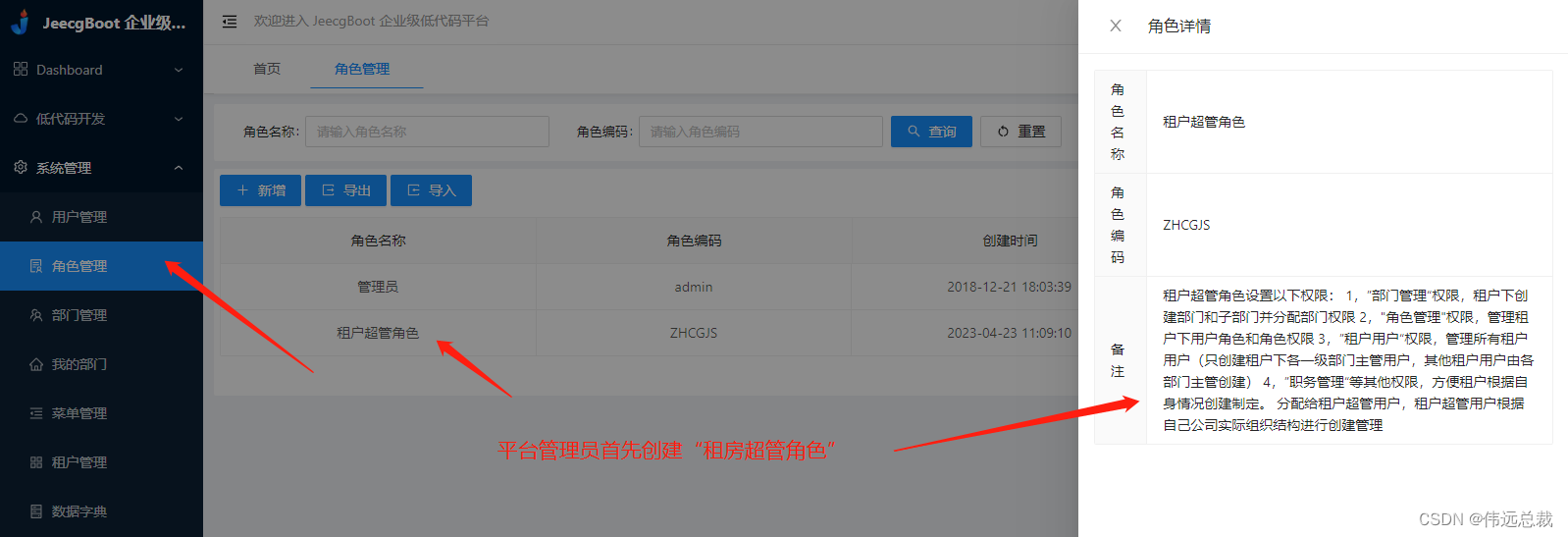Open 数据字典 in the sidebar
1568x537 pixels.
coord(101,511)
